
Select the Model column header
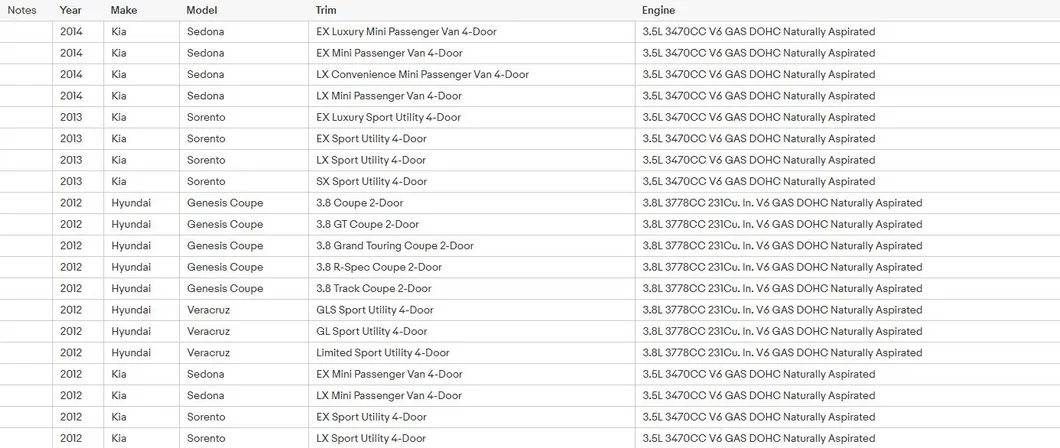click(x=201, y=10)
